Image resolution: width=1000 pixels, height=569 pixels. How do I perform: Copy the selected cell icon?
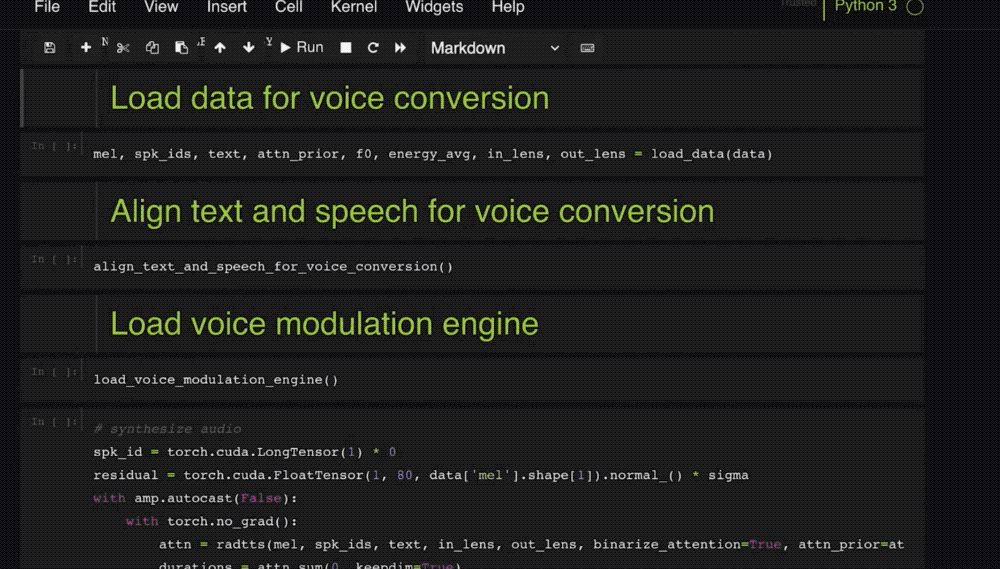tap(152, 48)
